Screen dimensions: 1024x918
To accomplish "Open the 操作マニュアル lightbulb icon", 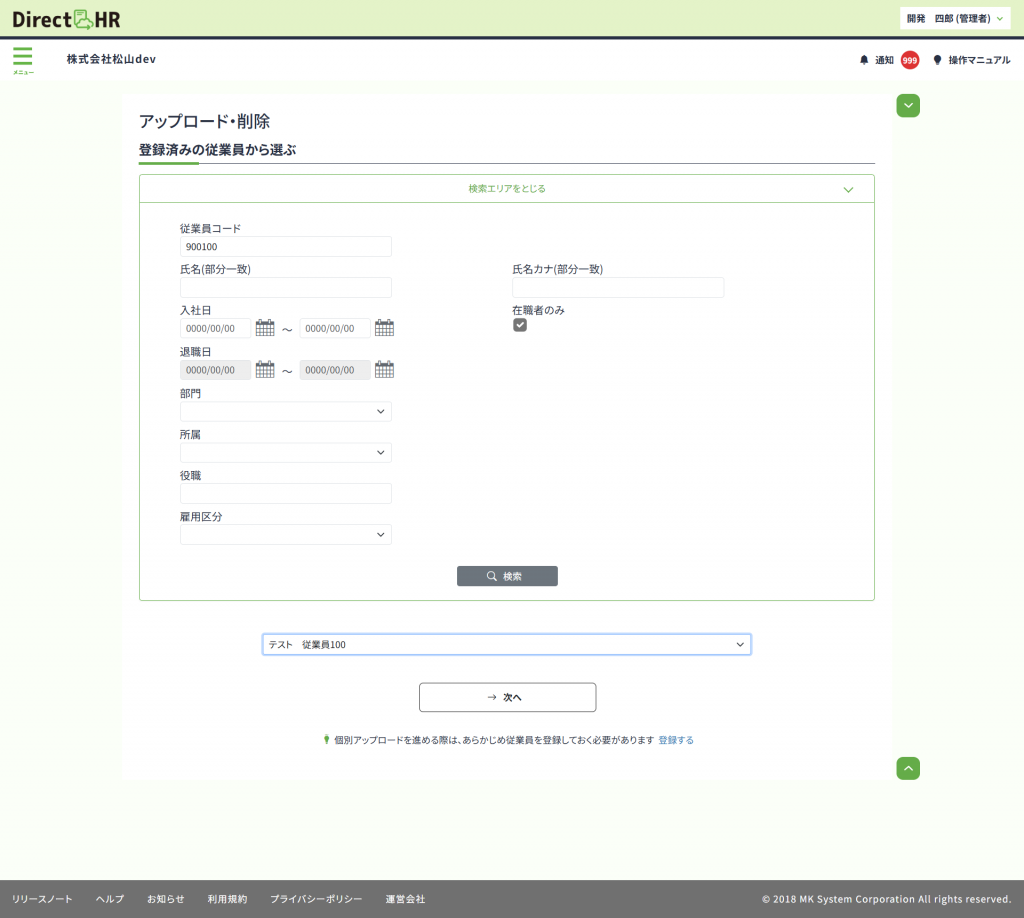I will 937,60.
